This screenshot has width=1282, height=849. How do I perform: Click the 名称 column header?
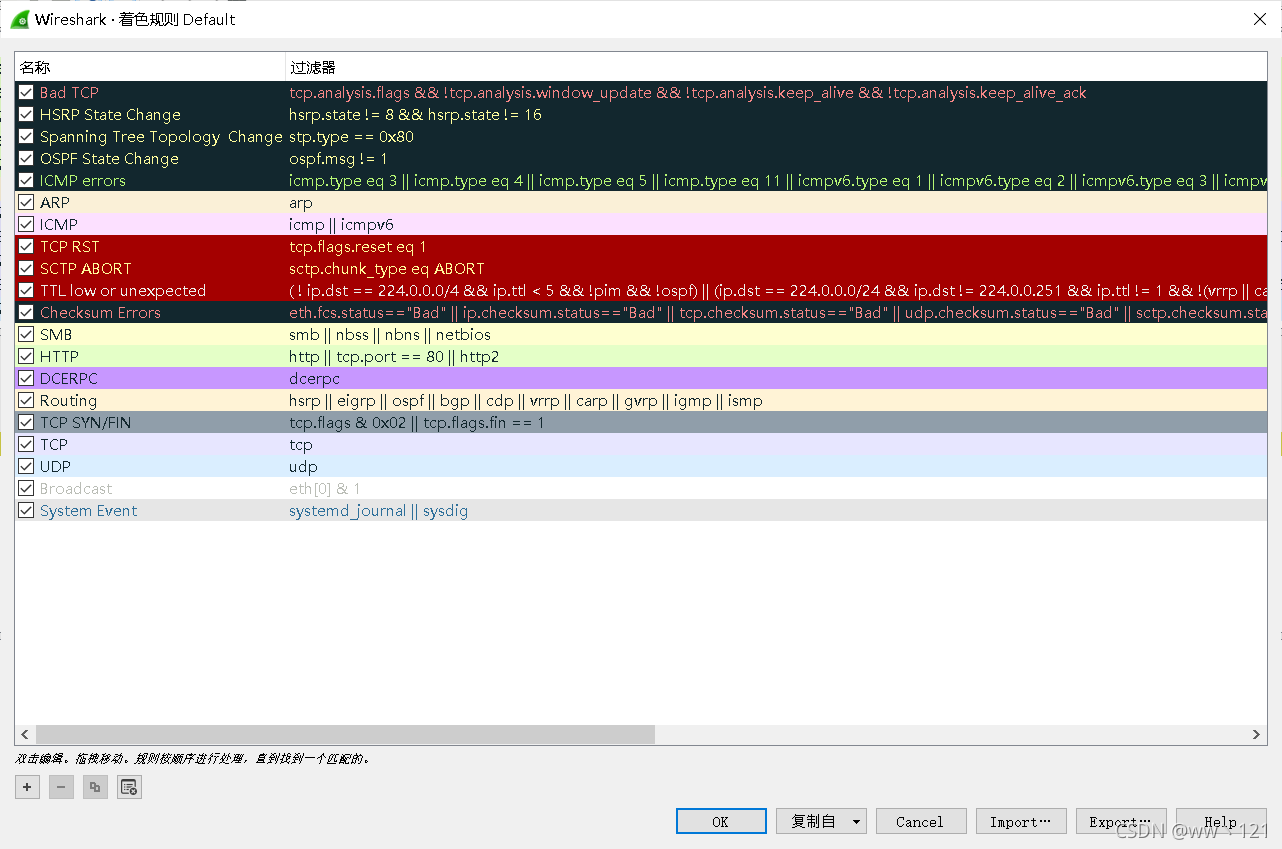coord(35,68)
